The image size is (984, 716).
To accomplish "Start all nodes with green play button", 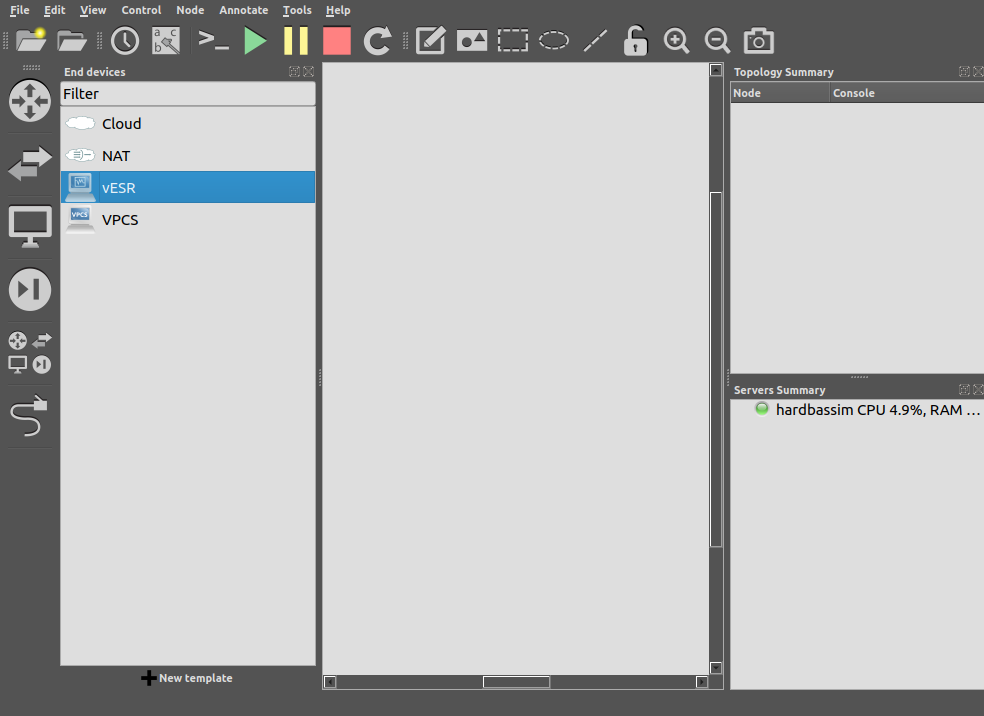I will tap(255, 41).
